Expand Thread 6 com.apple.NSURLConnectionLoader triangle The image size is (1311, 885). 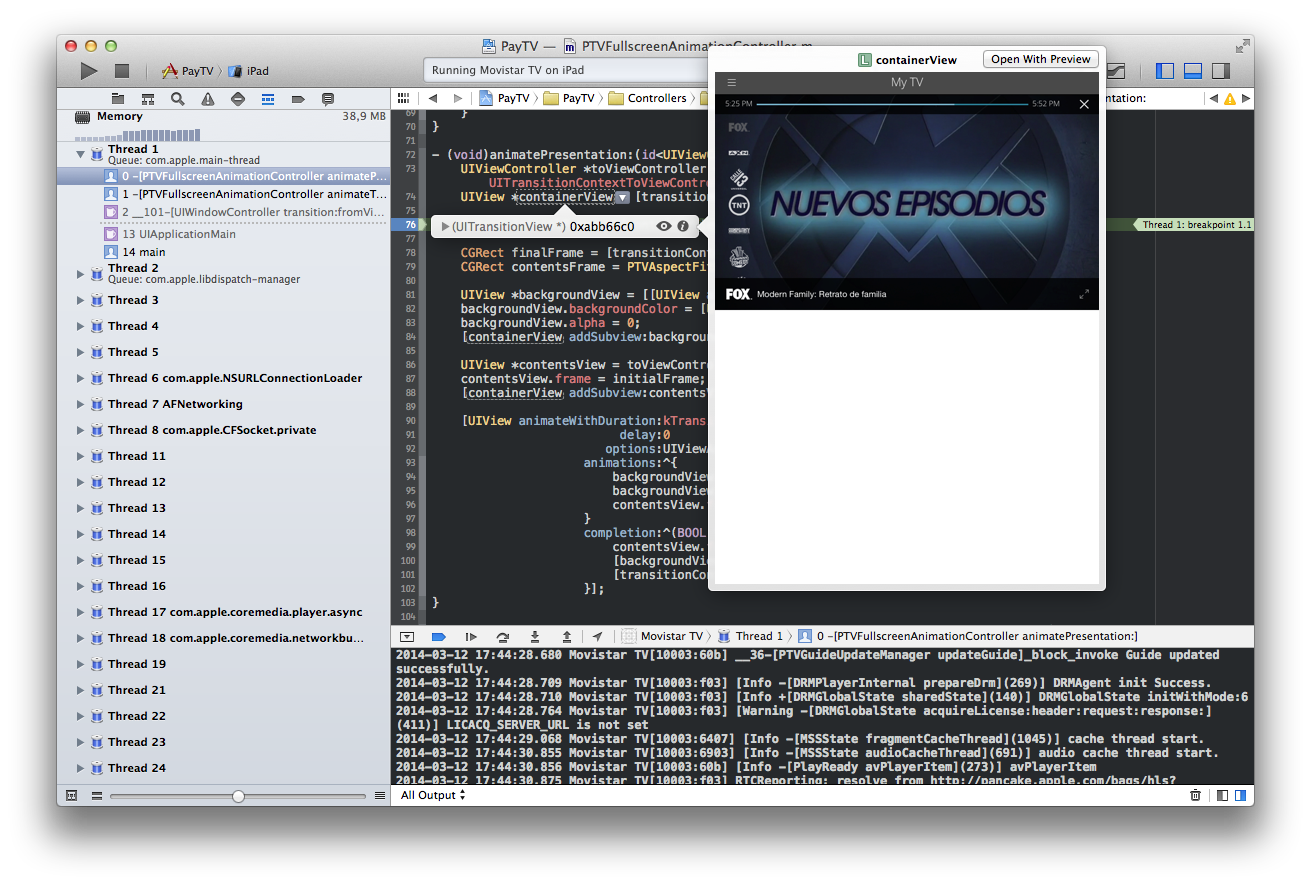(x=81, y=378)
